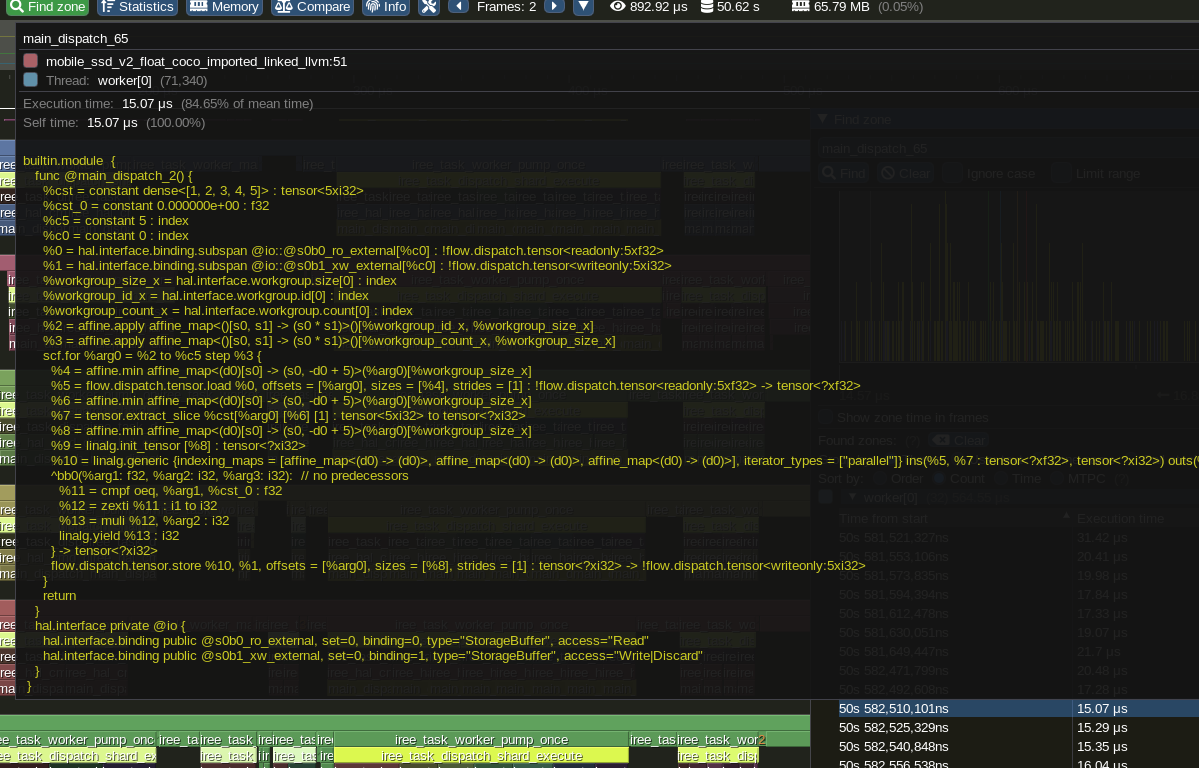This screenshot has width=1199, height=768.
Task: Clear found zones with the Clear button
Action: tap(959, 441)
